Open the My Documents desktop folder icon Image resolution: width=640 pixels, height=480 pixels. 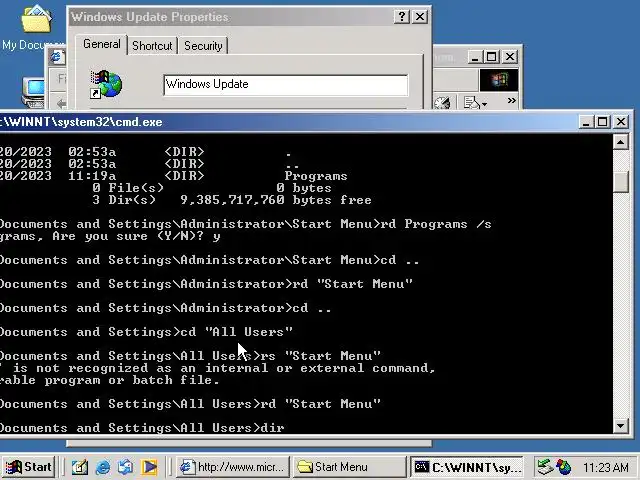36,19
